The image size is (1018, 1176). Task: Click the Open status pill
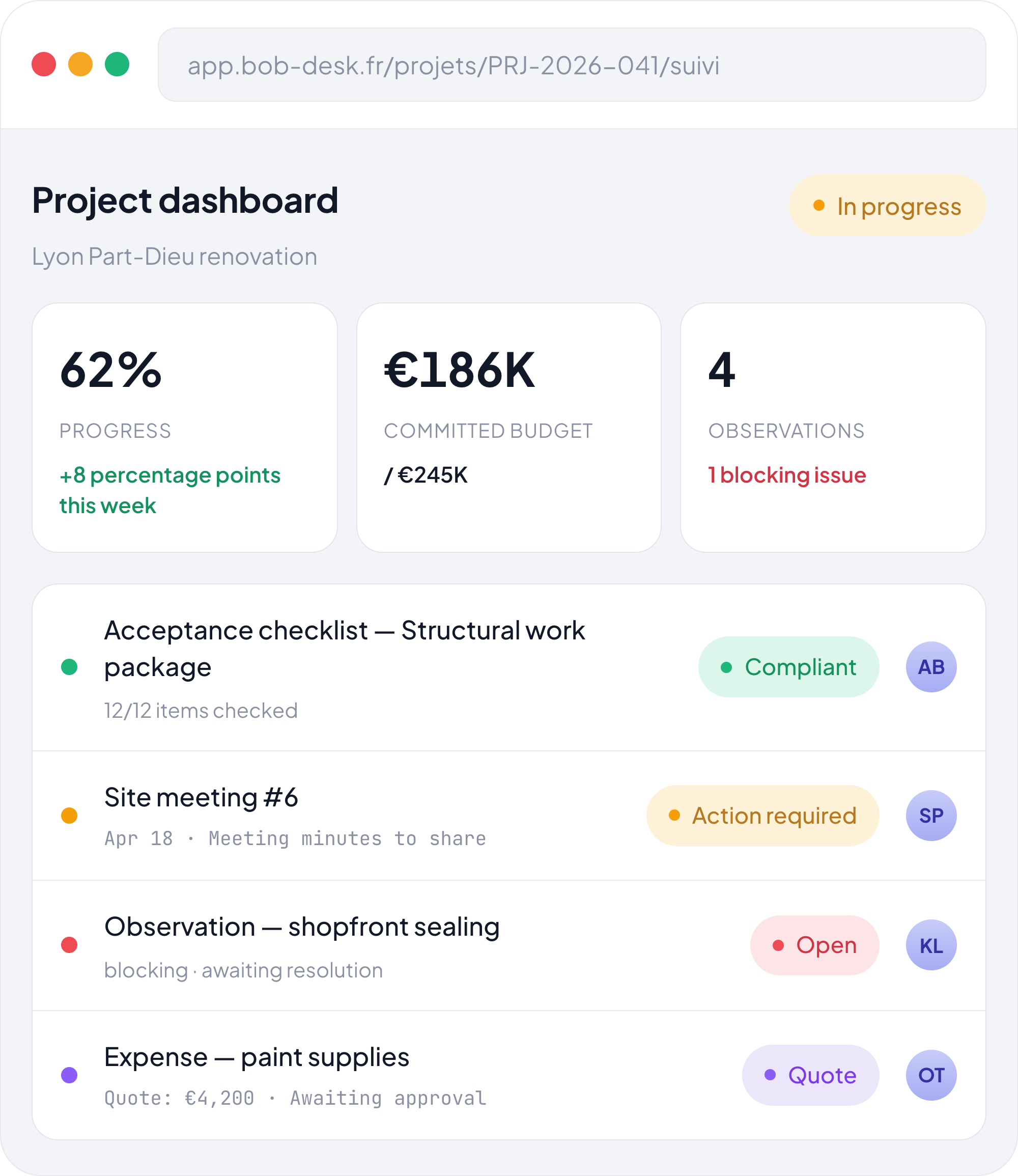[x=814, y=945]
